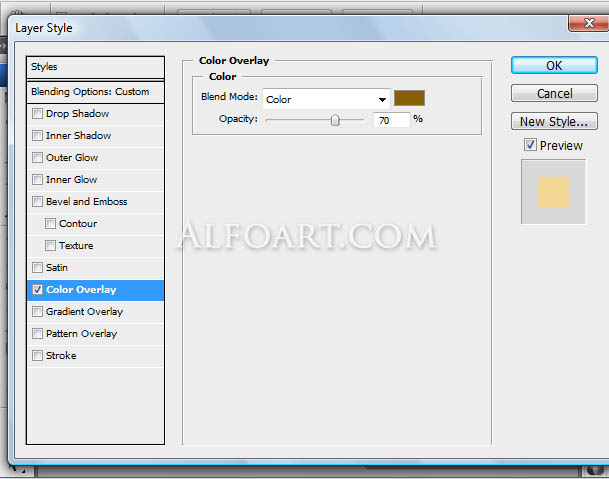The height and width of the screenshot is (479, 609).
Task: Click the style preview thumbnail
Action: coord(553,192)
